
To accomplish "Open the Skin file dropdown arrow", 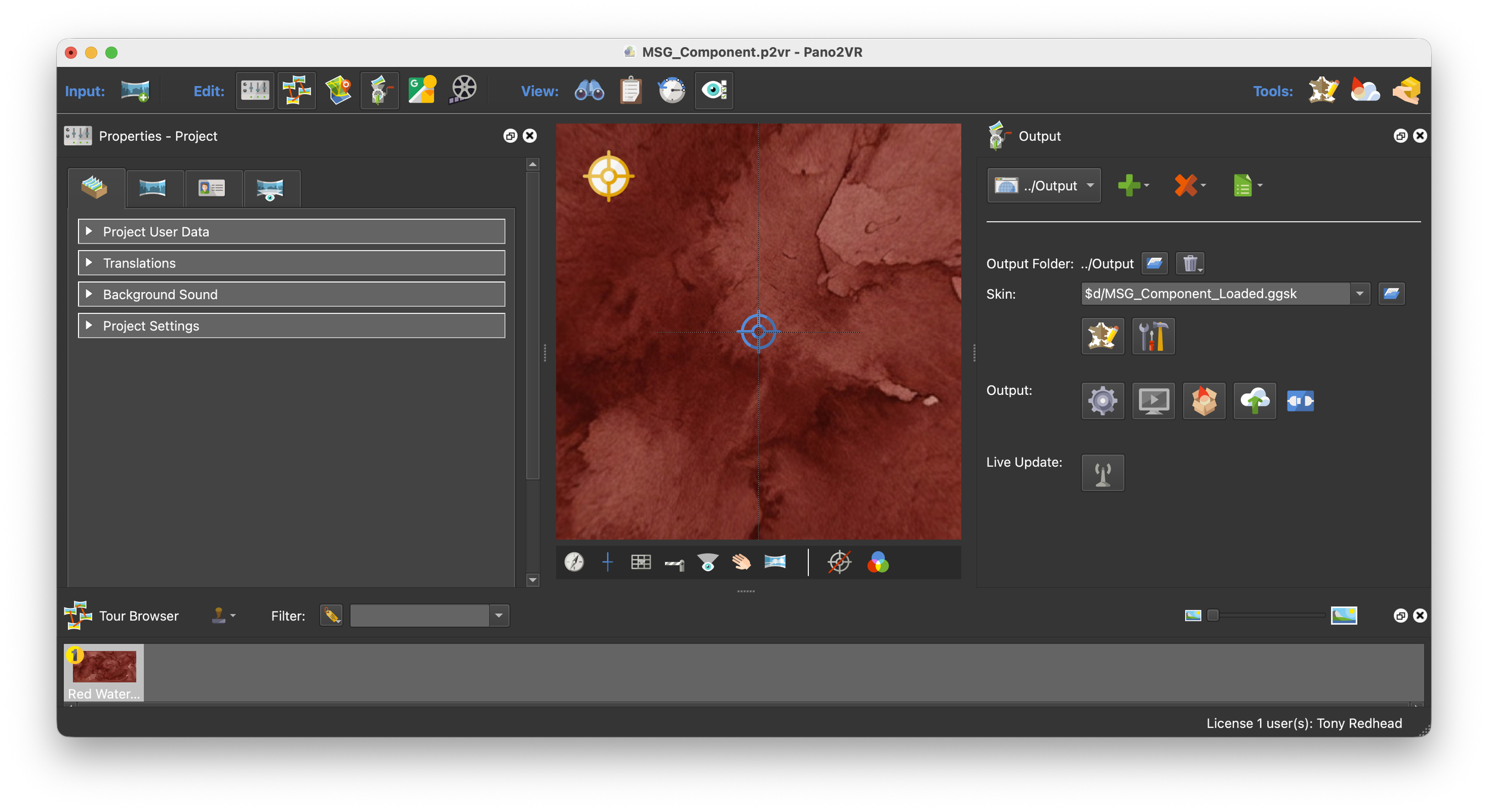I will point(1360,294).
